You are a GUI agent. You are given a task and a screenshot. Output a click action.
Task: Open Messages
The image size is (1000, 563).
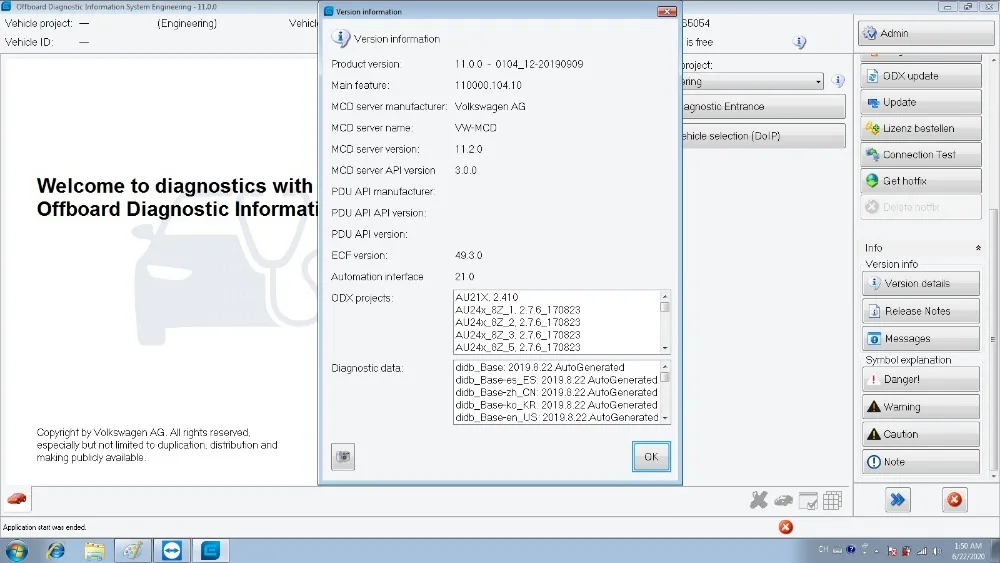pyautogui.click(x=921, y=339)
